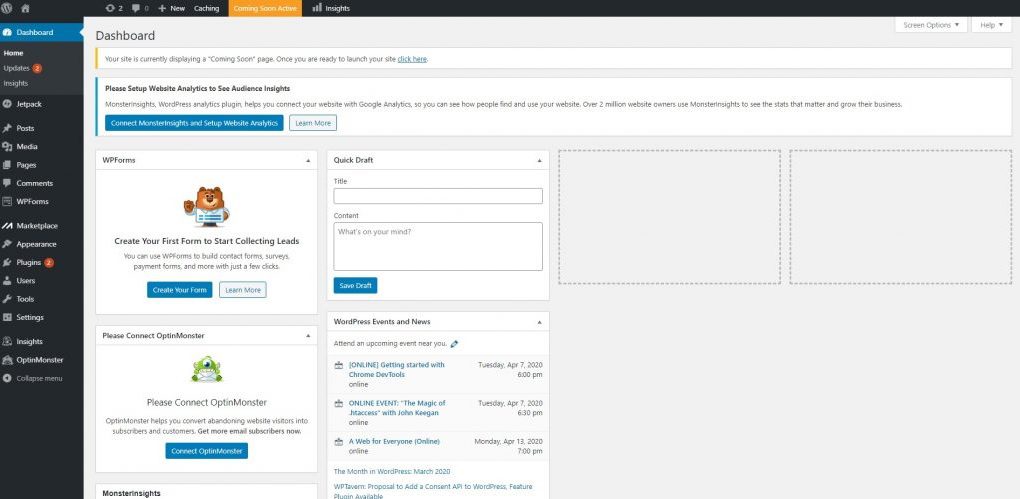Click the Marketplace icon in sidebar
Image resolution: width=1020 pixels, height=499 pixels.
(7, 226)
